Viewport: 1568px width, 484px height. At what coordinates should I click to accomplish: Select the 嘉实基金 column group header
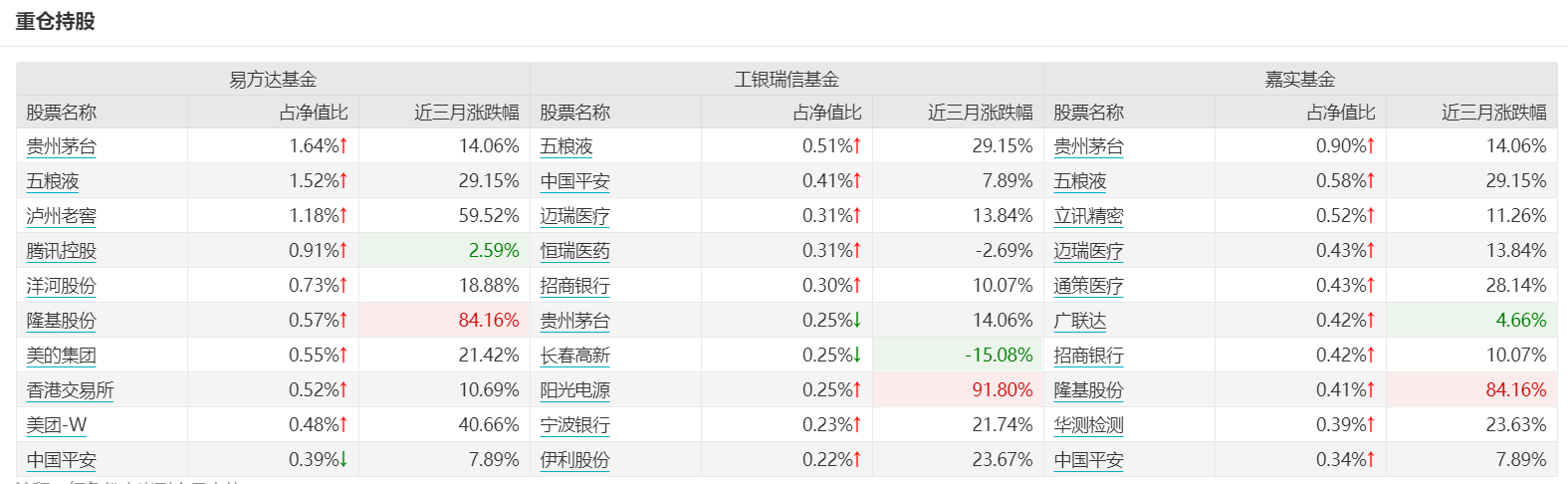(x=1300, y=79)
